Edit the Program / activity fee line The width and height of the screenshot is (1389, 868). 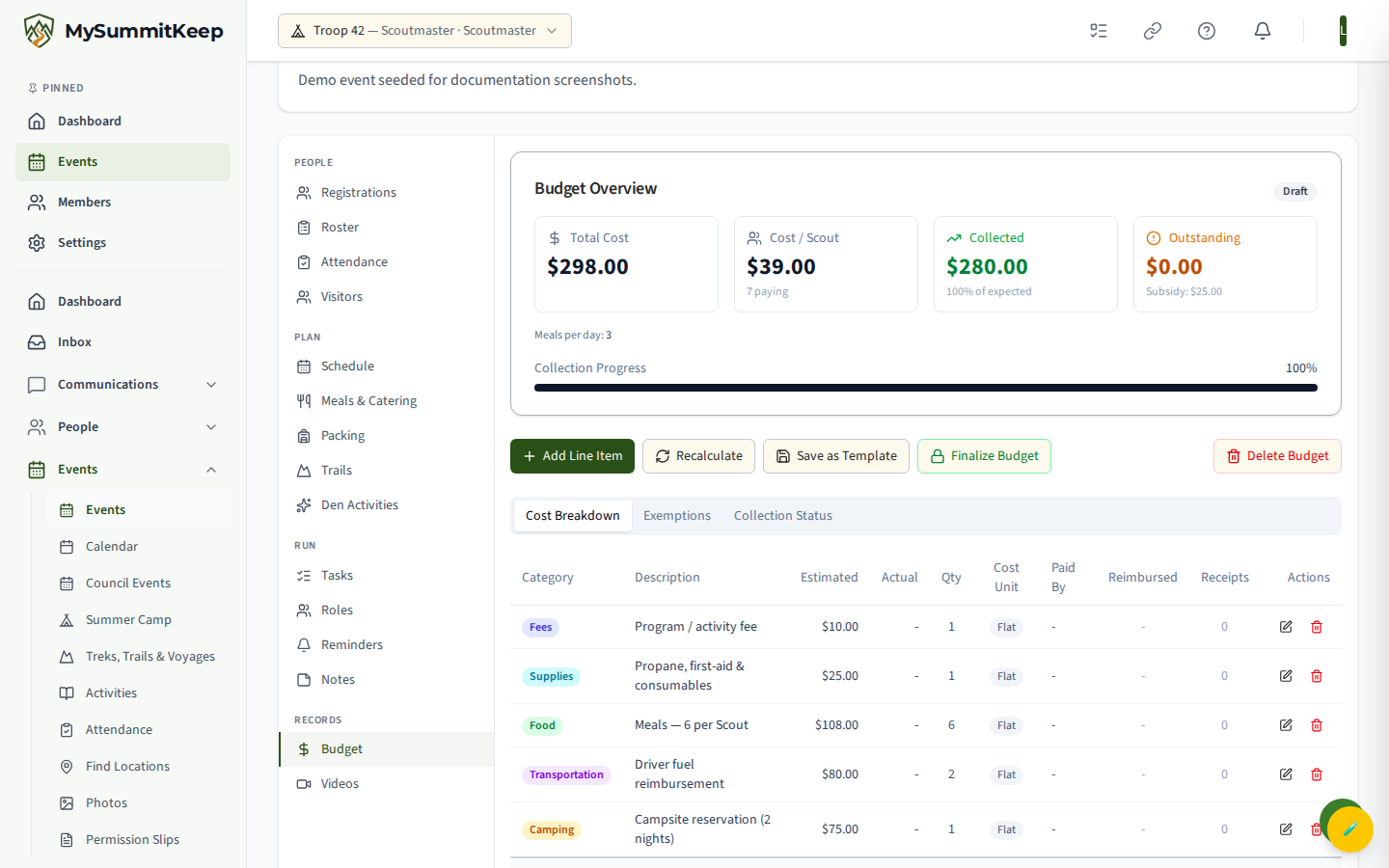pyautogui.click(x=1286, y=627)
